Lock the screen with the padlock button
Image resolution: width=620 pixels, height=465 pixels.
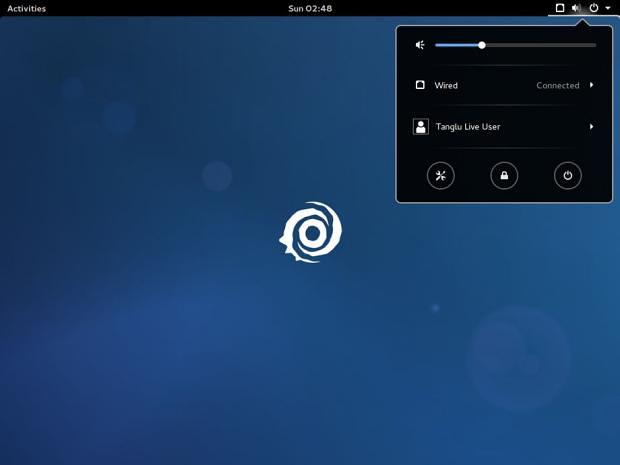click(504, 176)
